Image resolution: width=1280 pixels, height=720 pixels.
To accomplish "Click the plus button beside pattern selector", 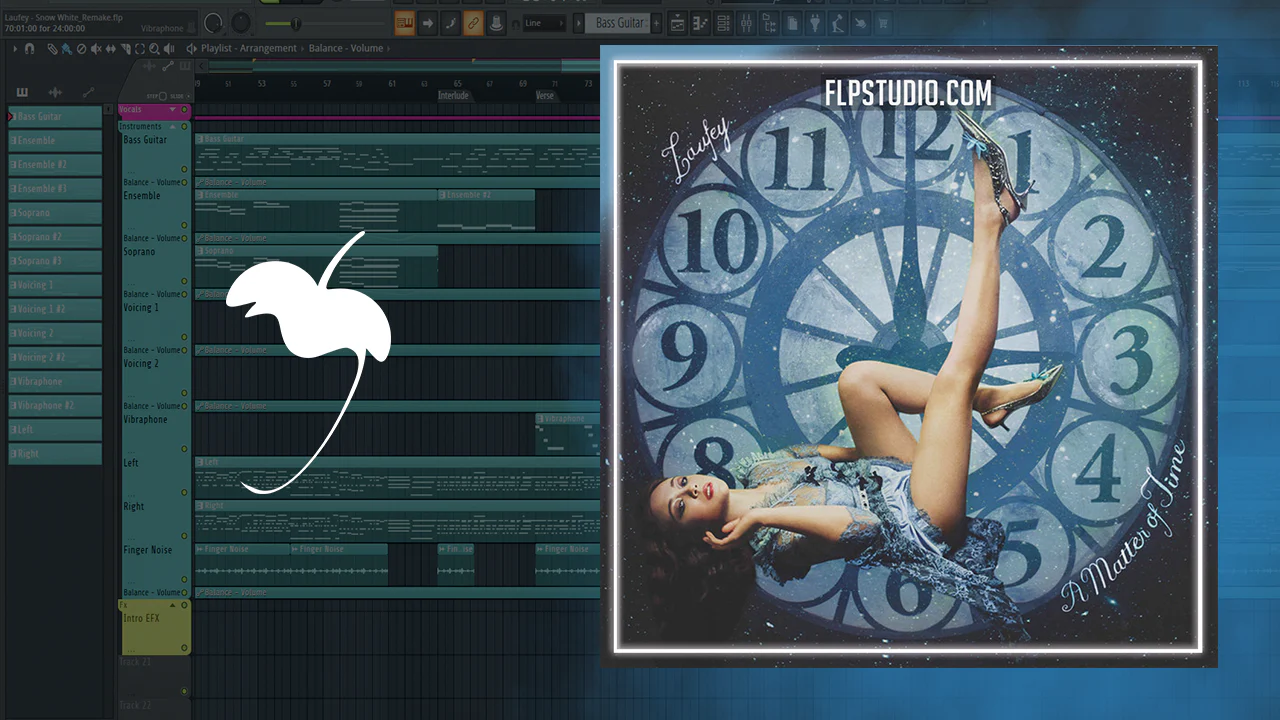I will point(659,23).
